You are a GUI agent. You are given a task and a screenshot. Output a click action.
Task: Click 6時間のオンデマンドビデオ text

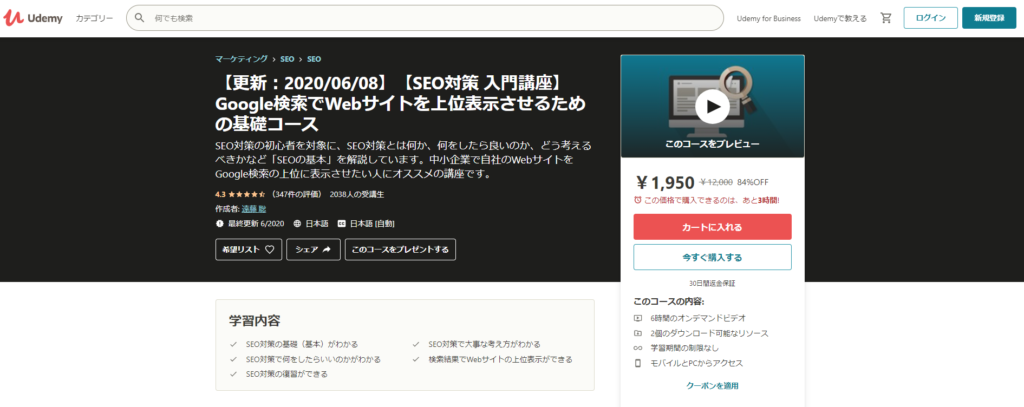[x=699, y=318]
